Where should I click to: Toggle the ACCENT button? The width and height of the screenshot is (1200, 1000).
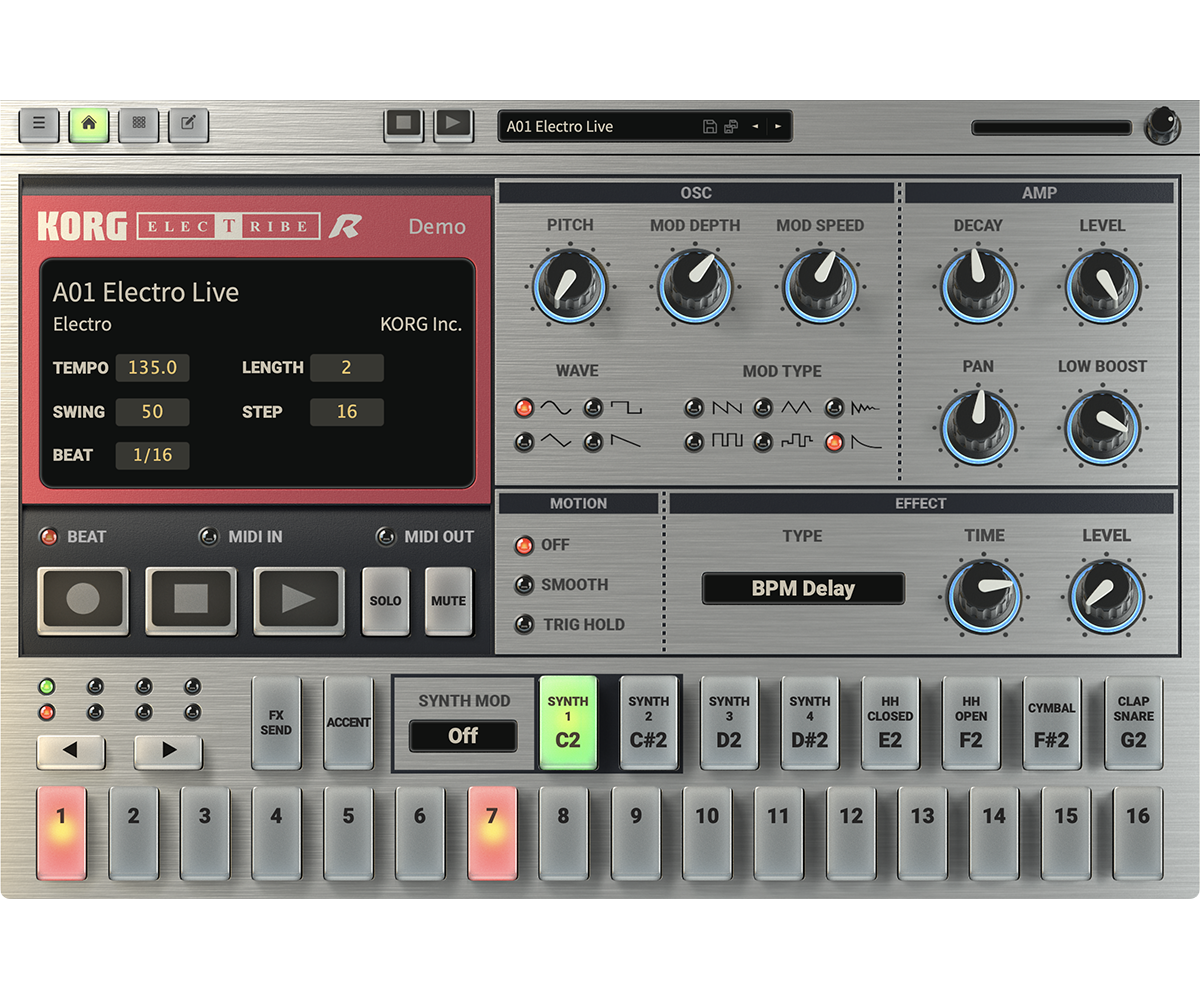[x=348, y=722]
